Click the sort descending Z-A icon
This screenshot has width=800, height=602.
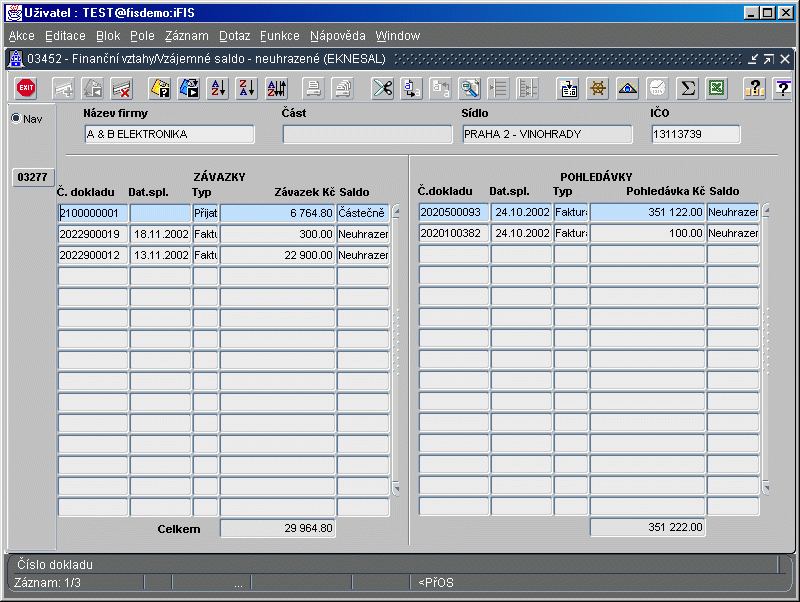click(x=247, y=89)
